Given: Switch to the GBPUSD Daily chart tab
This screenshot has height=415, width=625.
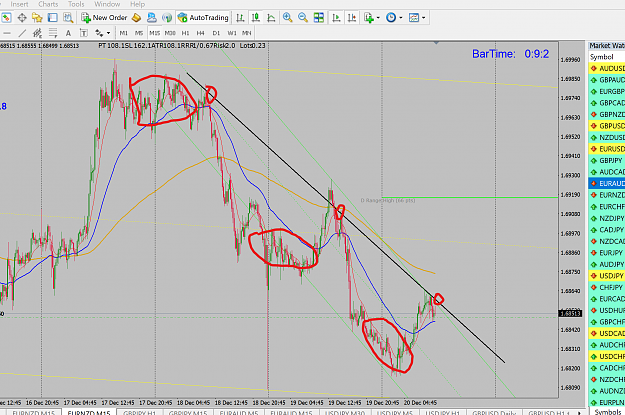Looking at the screenshot, I should pos(494,412).
